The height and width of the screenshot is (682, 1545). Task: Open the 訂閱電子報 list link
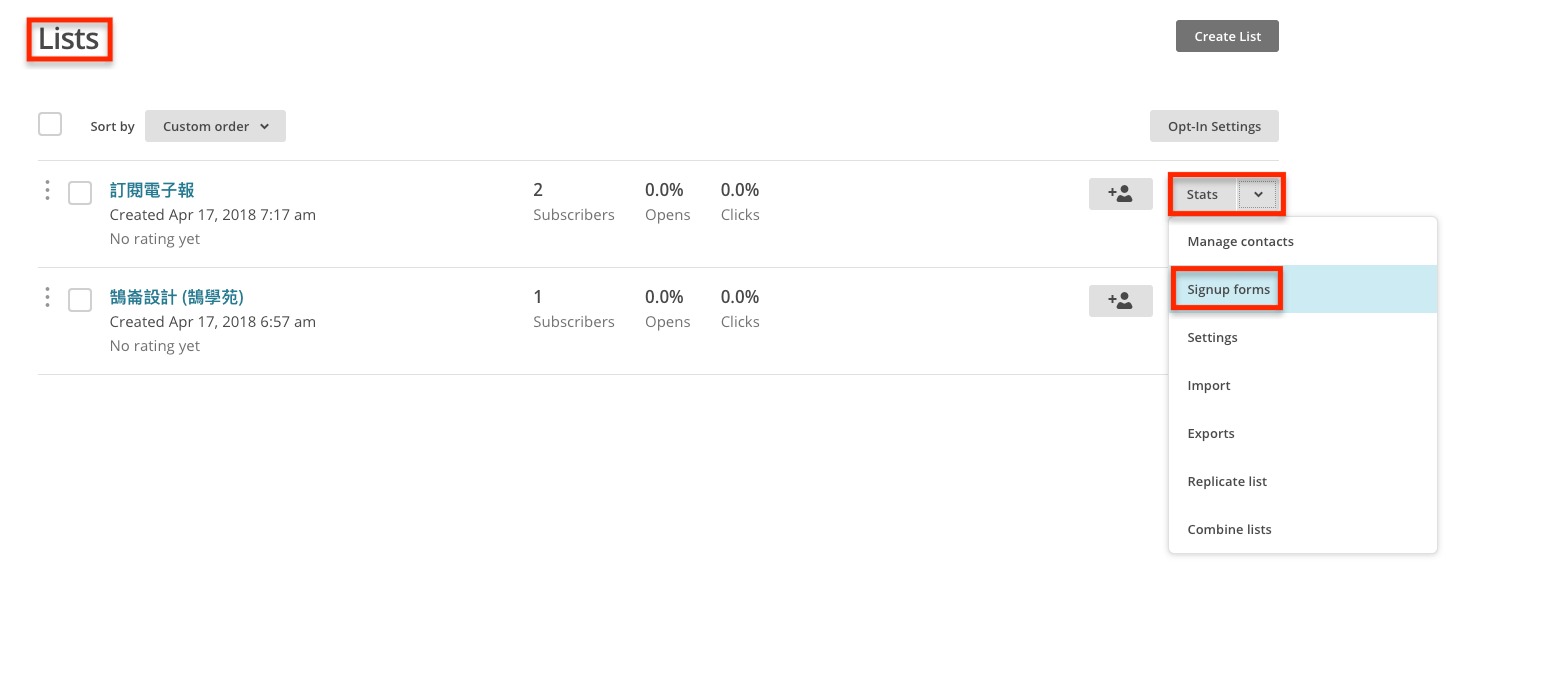click(152, 190)
